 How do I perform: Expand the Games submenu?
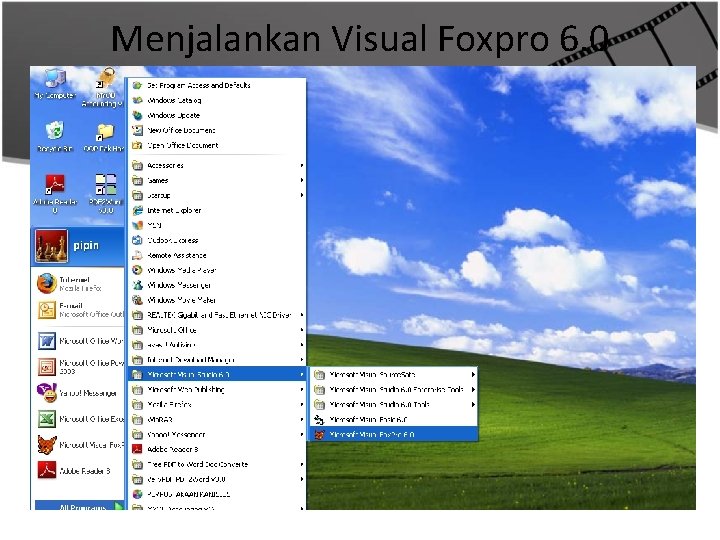216,180
